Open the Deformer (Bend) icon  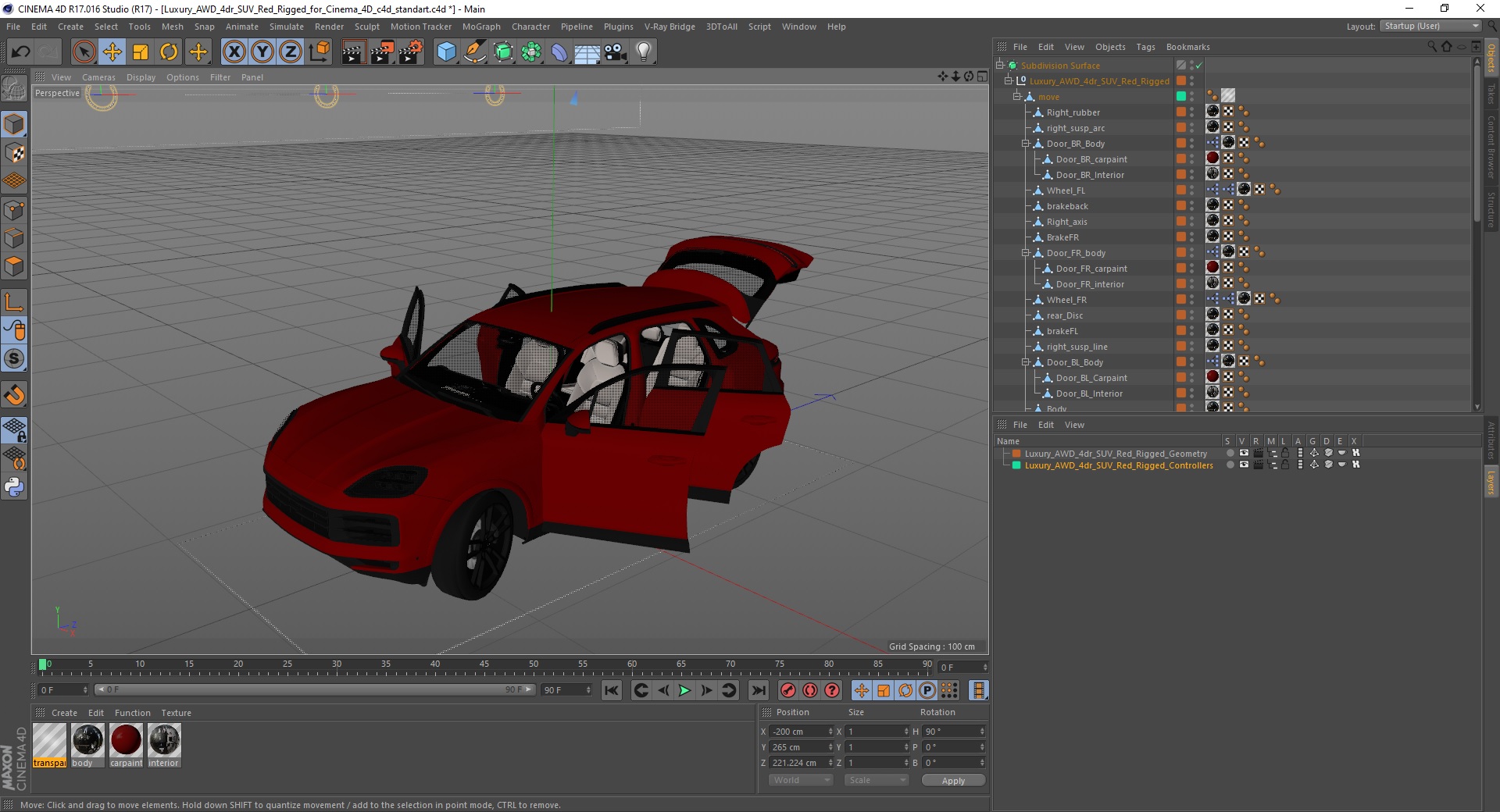(559, 52)
